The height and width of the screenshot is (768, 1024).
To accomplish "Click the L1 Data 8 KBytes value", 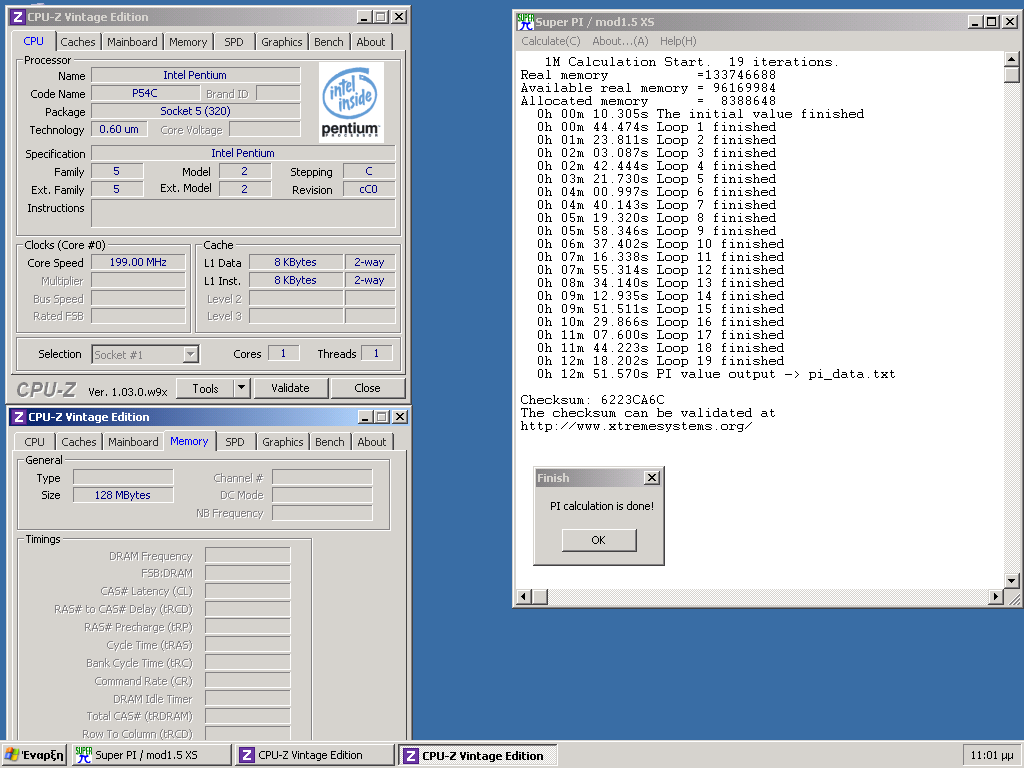I will click(x=296, y=263).
